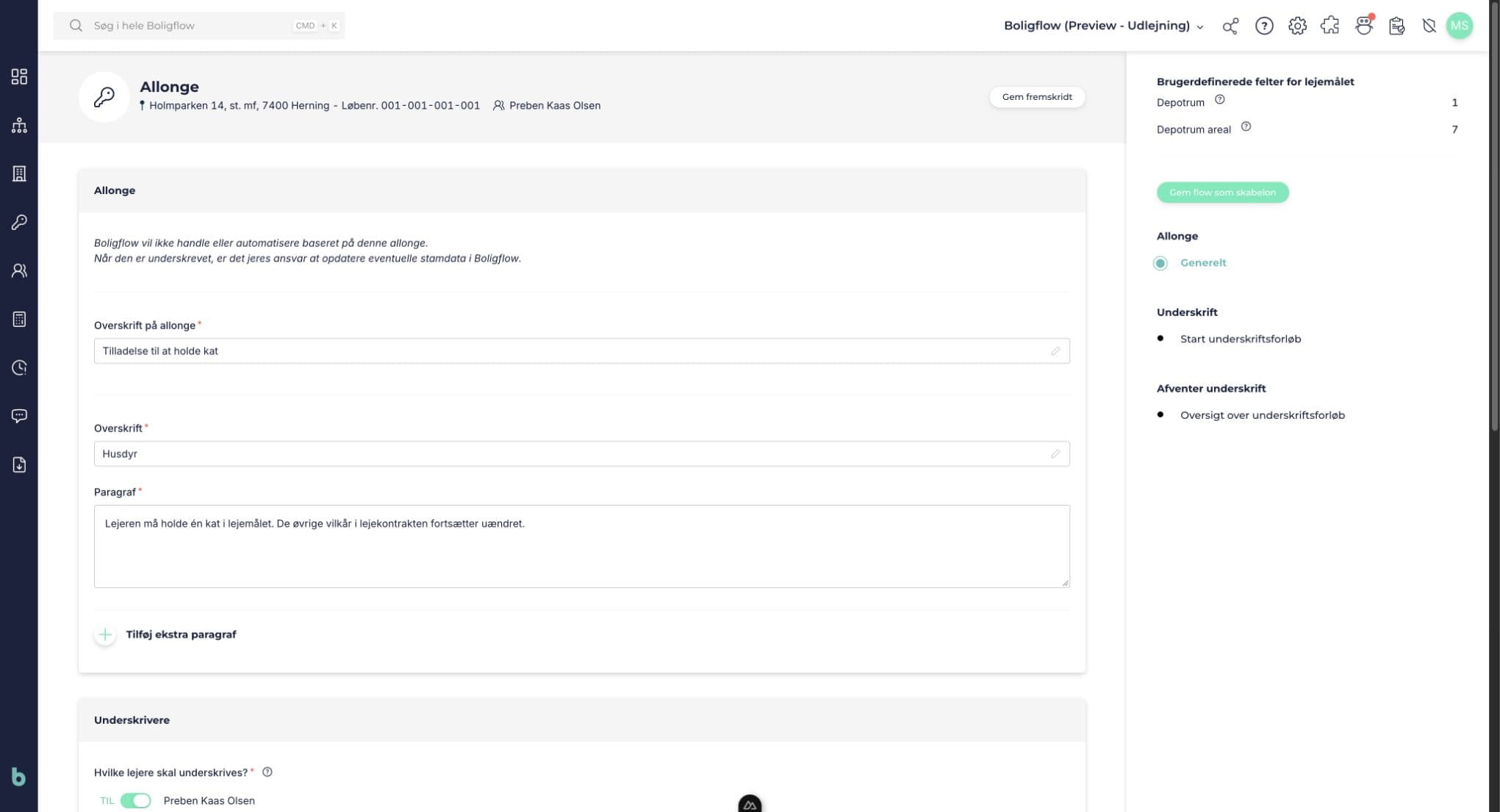Open the puzzle piece integrations icon
The image size is (1500, 812).
(x=1330, y=26)
